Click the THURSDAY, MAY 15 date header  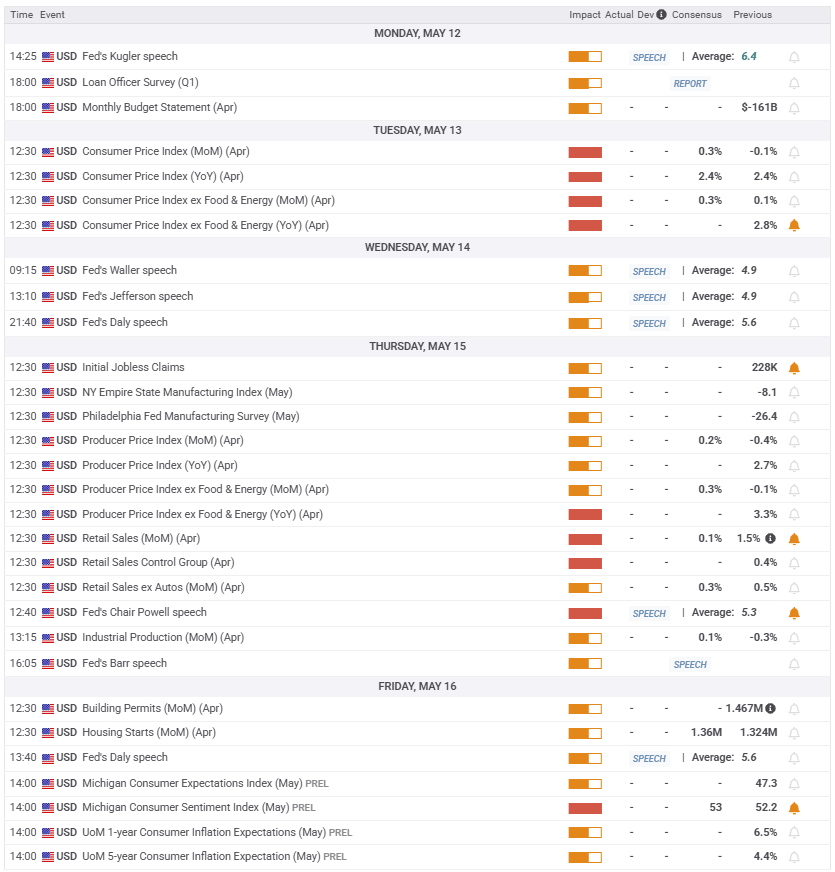point(417,346)
